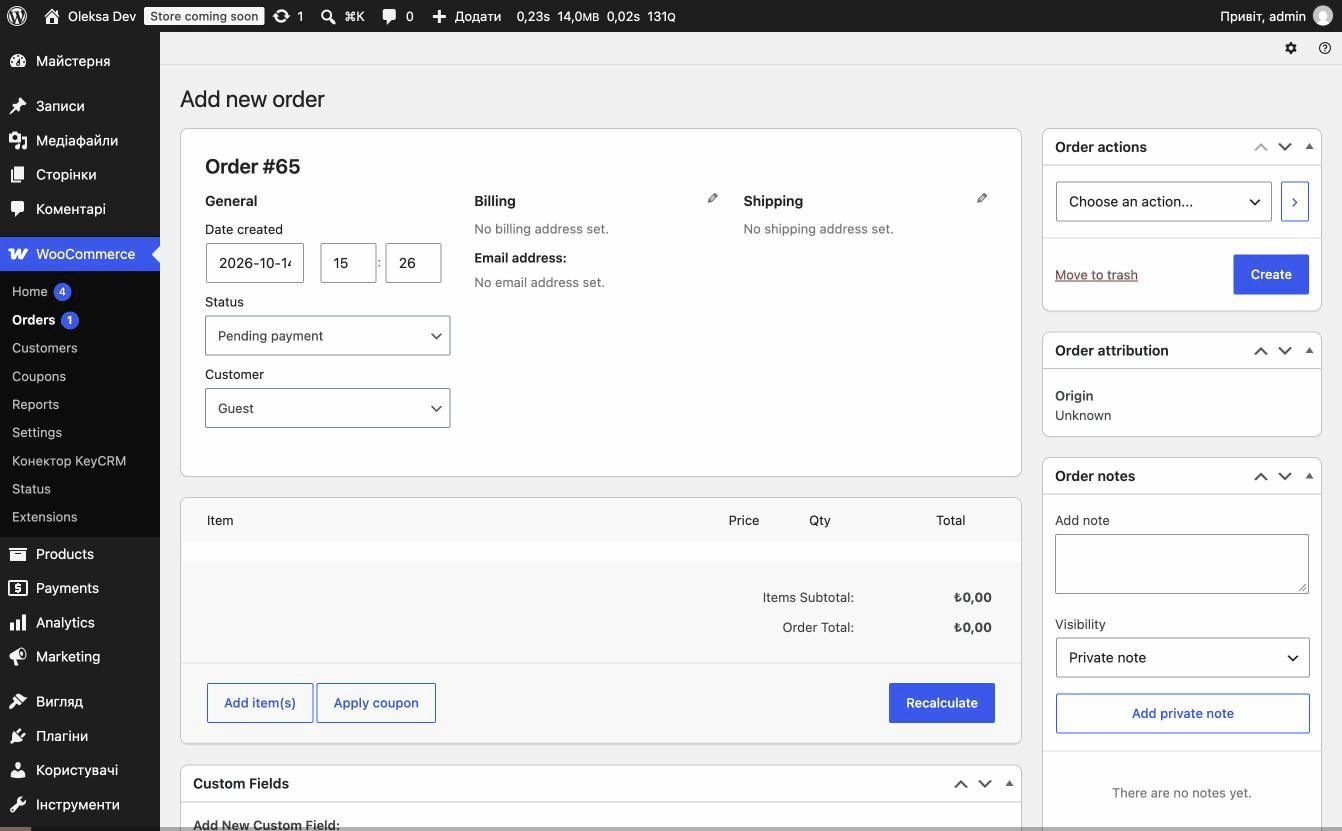Visit the Oleksa Dev site home icon
This screenshot has width=1342, height=831.
(x=52, y=16)
